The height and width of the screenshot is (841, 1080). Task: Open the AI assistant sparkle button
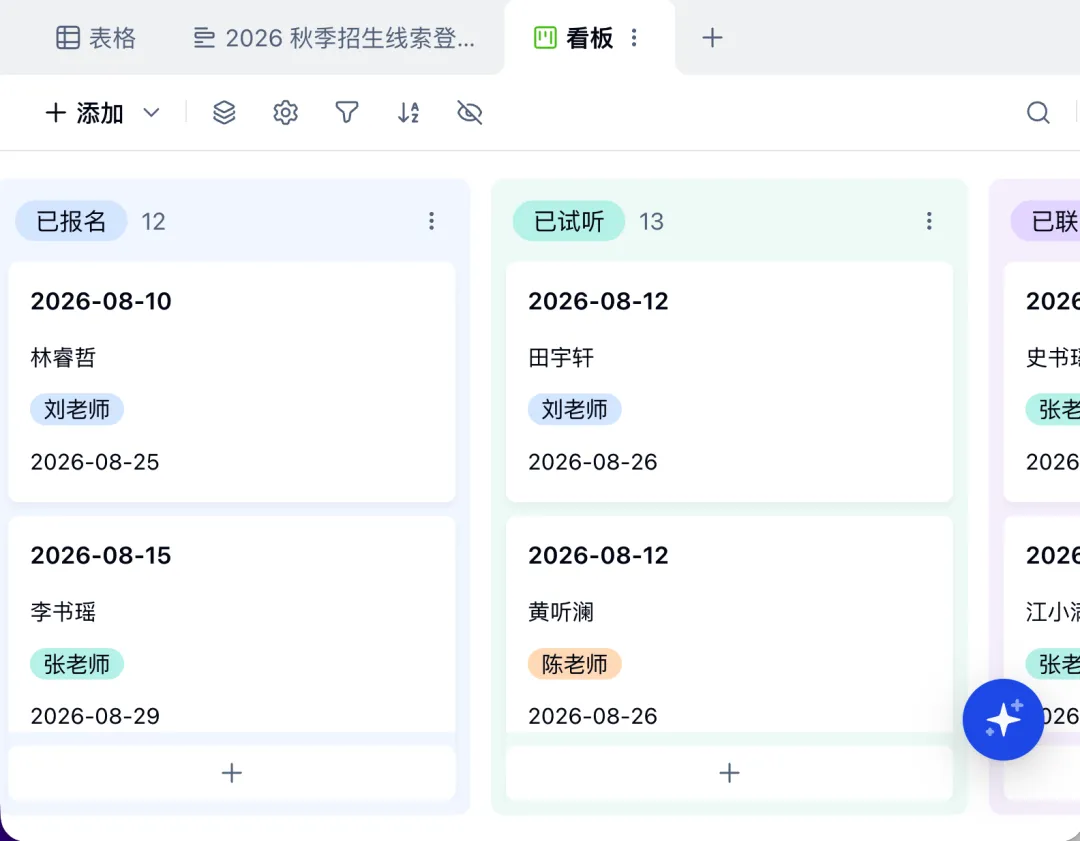pyautogui.click(x=1003, y=720)
